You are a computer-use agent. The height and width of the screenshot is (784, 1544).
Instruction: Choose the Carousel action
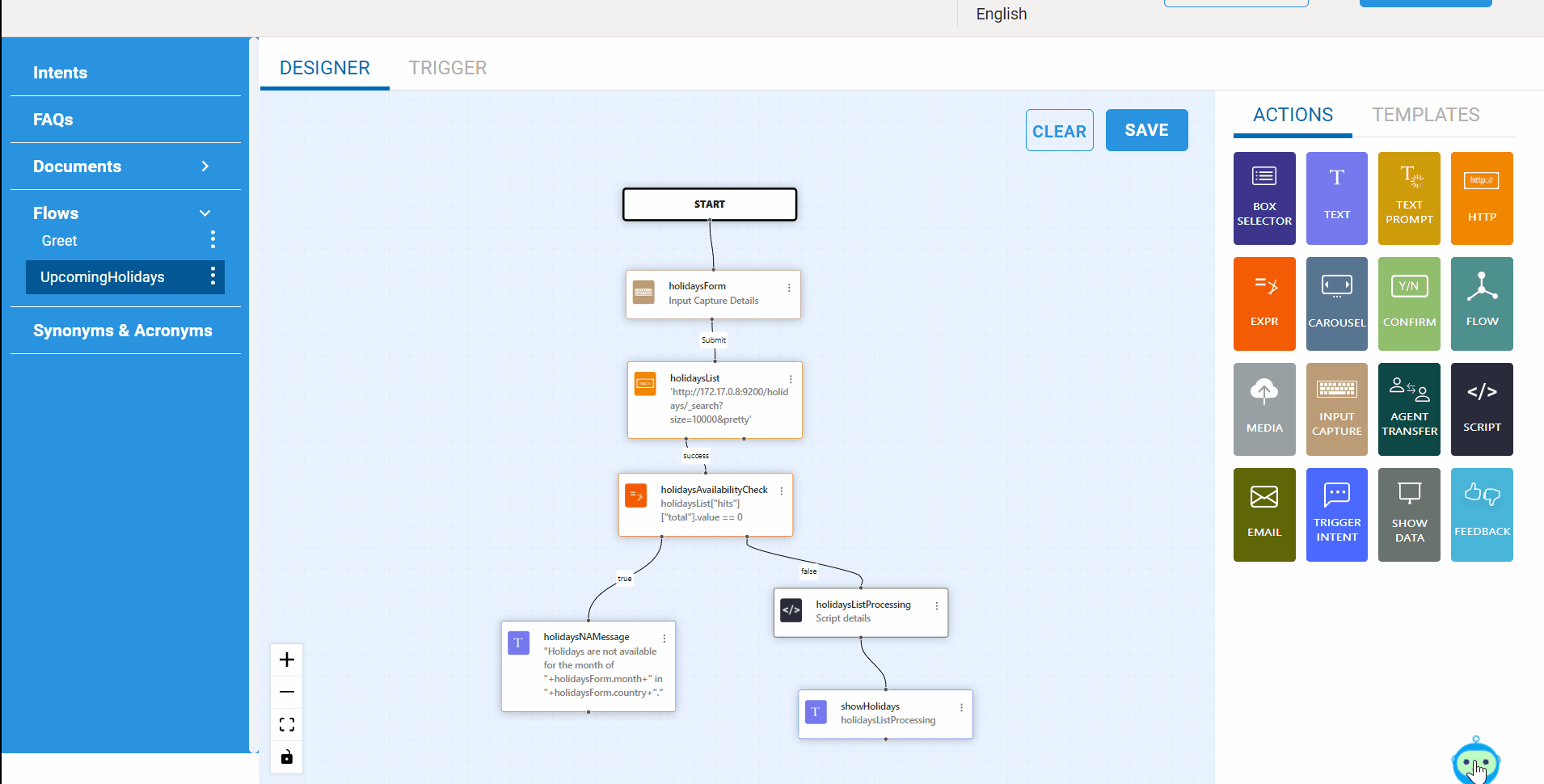tap(1337, 304)
